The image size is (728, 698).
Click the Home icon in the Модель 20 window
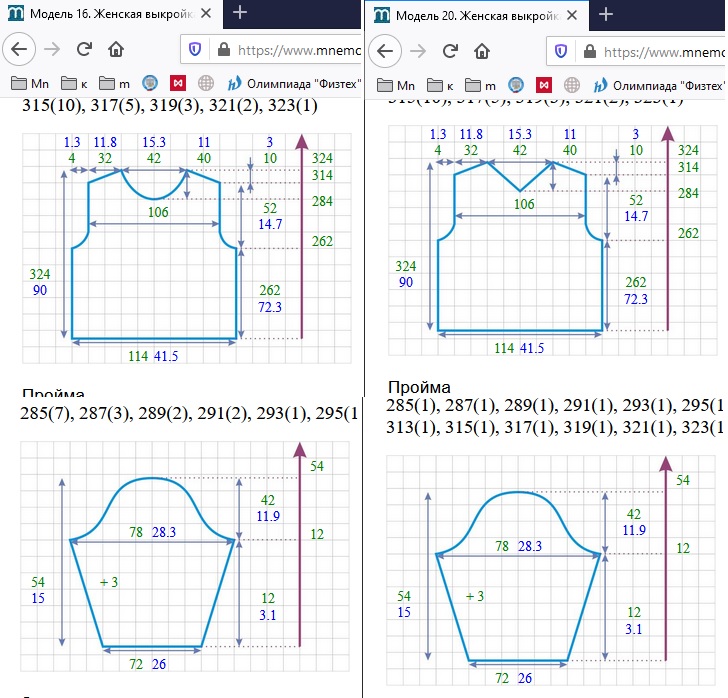click(483, 51)
